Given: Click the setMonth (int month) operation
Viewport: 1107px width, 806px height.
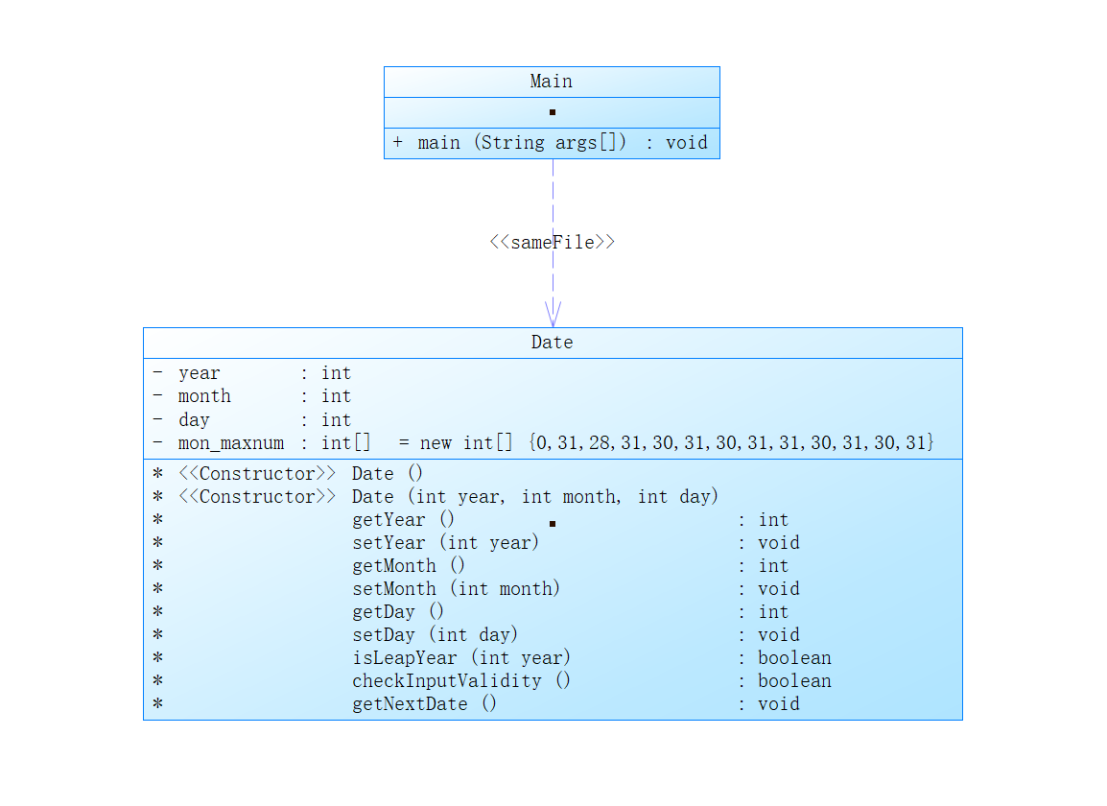Looking at the screenshot, I should pyautogui.click(x=456, y=589).
